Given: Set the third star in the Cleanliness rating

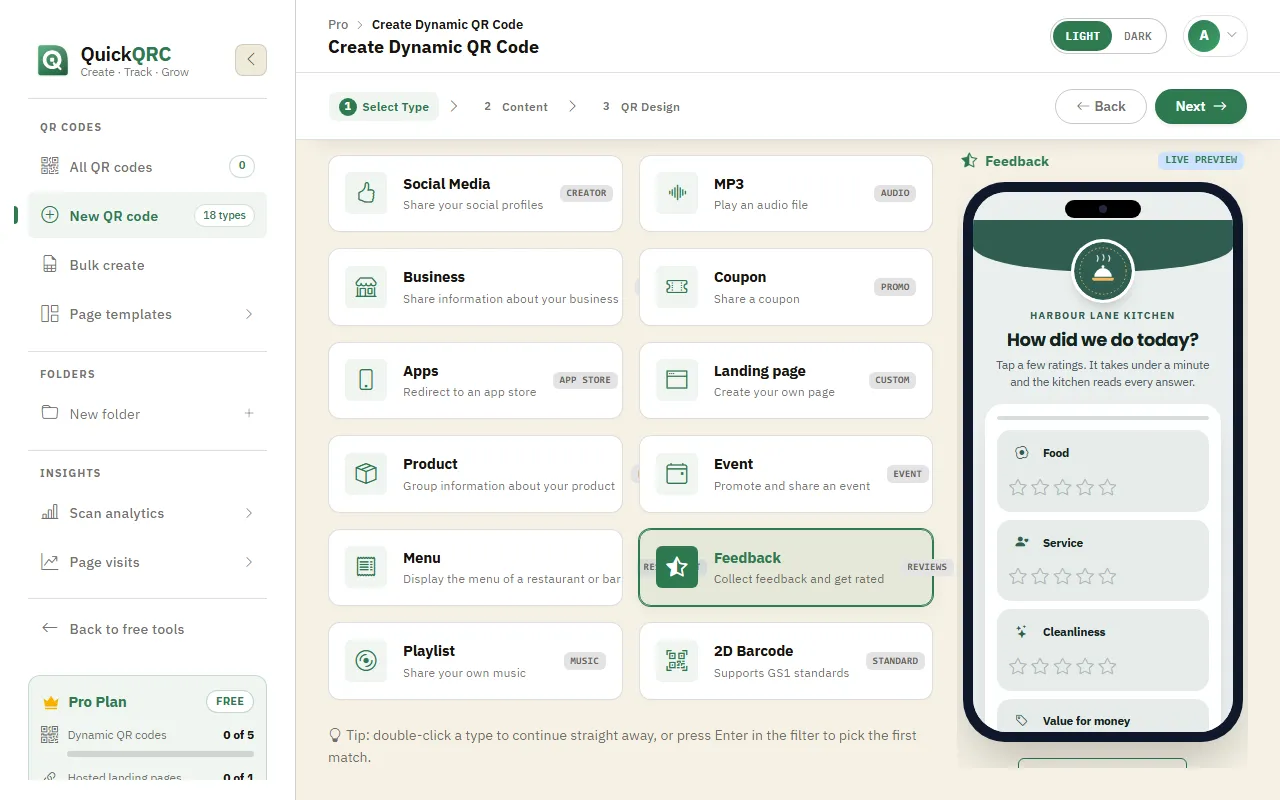Looking at the screenshot, I should (x=1062, y=666).
